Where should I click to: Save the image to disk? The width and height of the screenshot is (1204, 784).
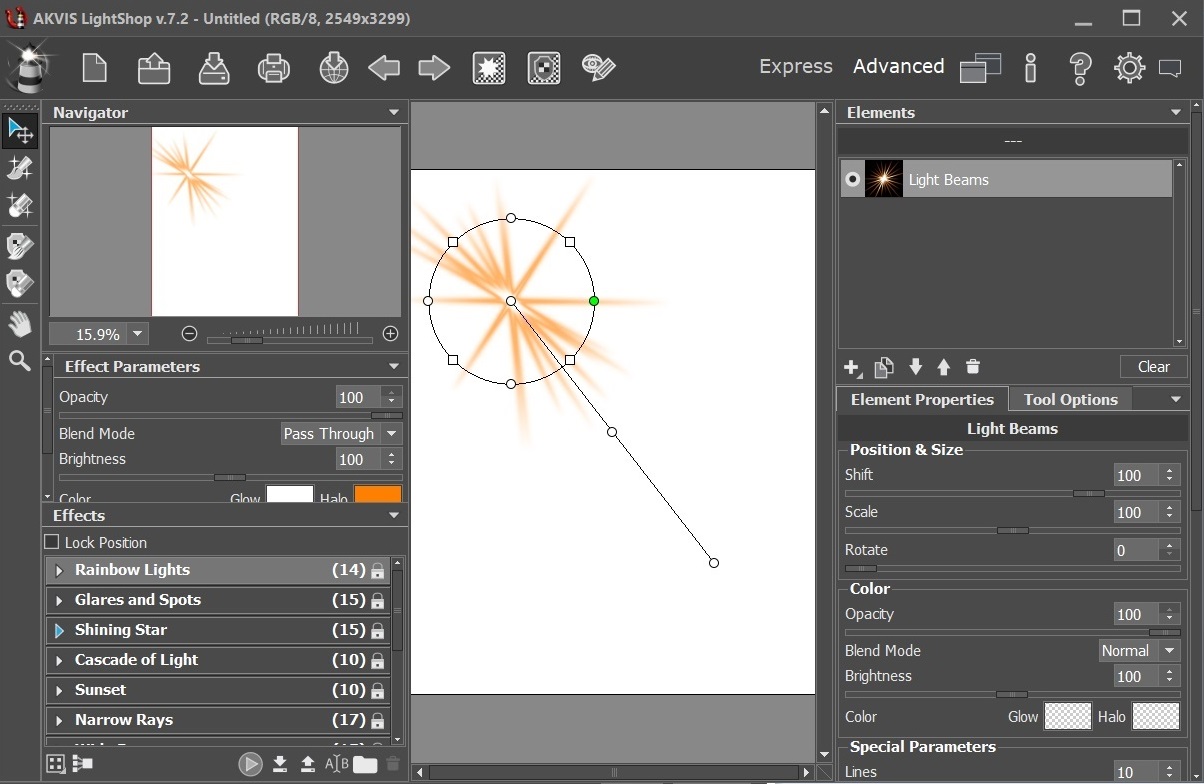(x=214, y=68)
